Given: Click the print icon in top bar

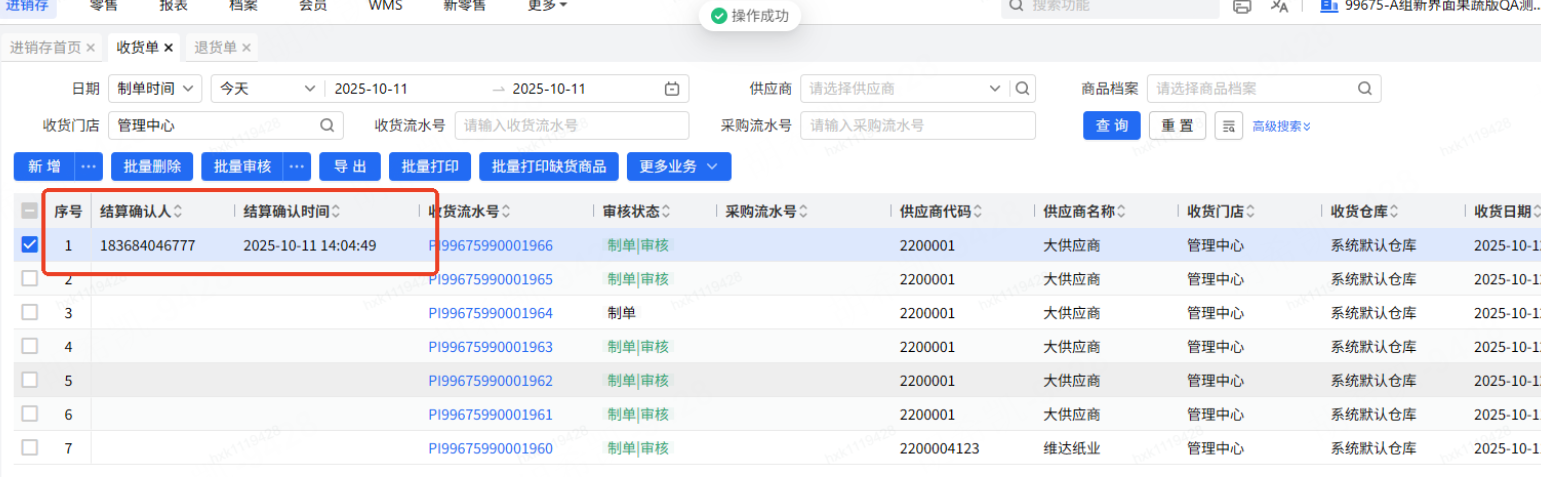Looking at the screenshot, I should [x=1242, y=6].
